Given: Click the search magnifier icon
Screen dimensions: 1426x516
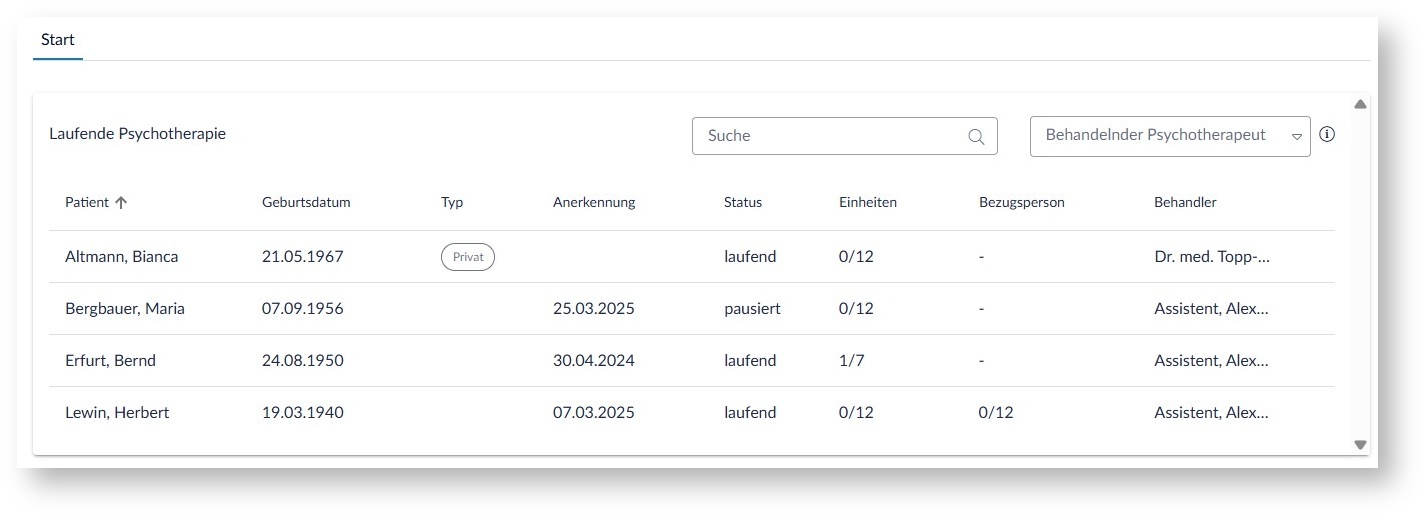Looking at the screenshot, I should click(x=976, y=137).
